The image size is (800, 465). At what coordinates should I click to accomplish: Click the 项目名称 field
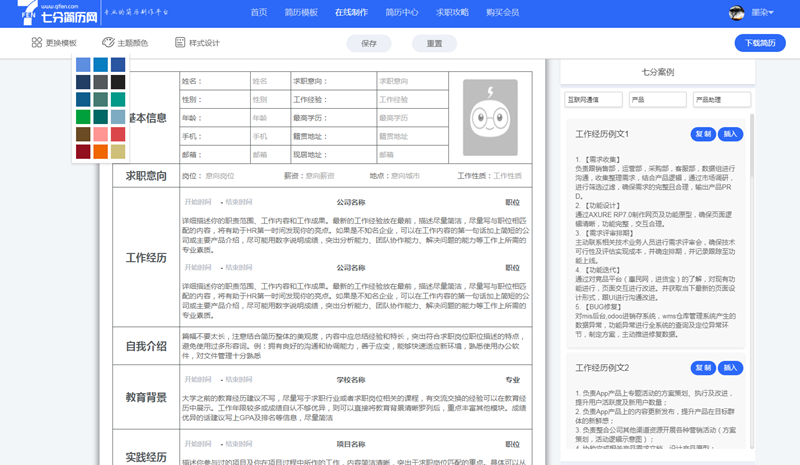[351, 444]
